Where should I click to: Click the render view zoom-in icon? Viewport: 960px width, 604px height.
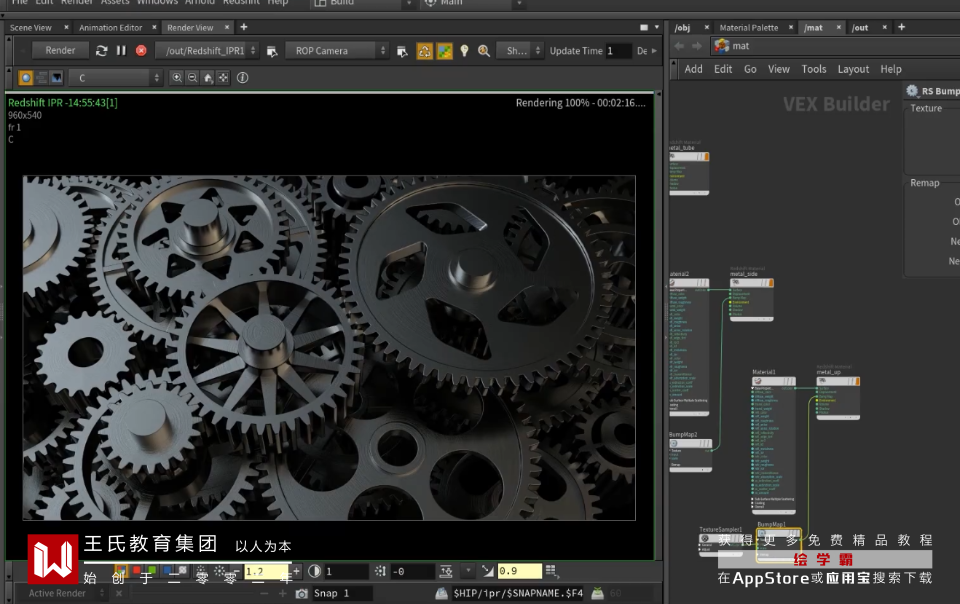[177, 77]
